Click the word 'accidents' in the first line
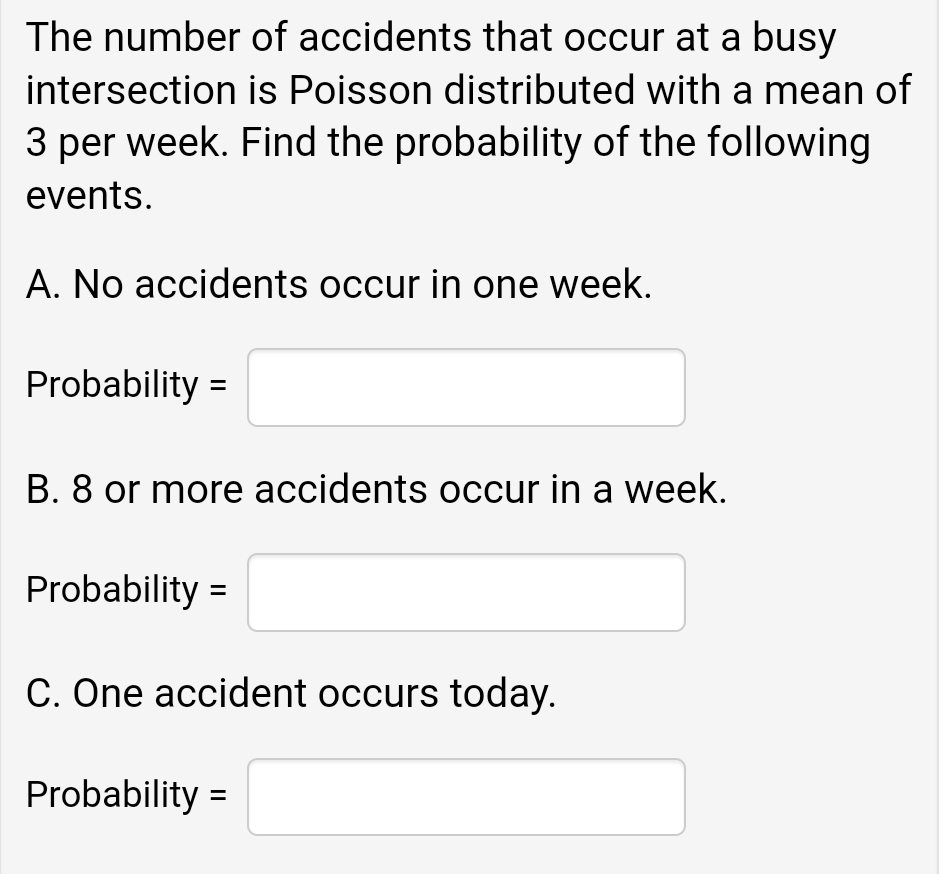 (385, 37)
